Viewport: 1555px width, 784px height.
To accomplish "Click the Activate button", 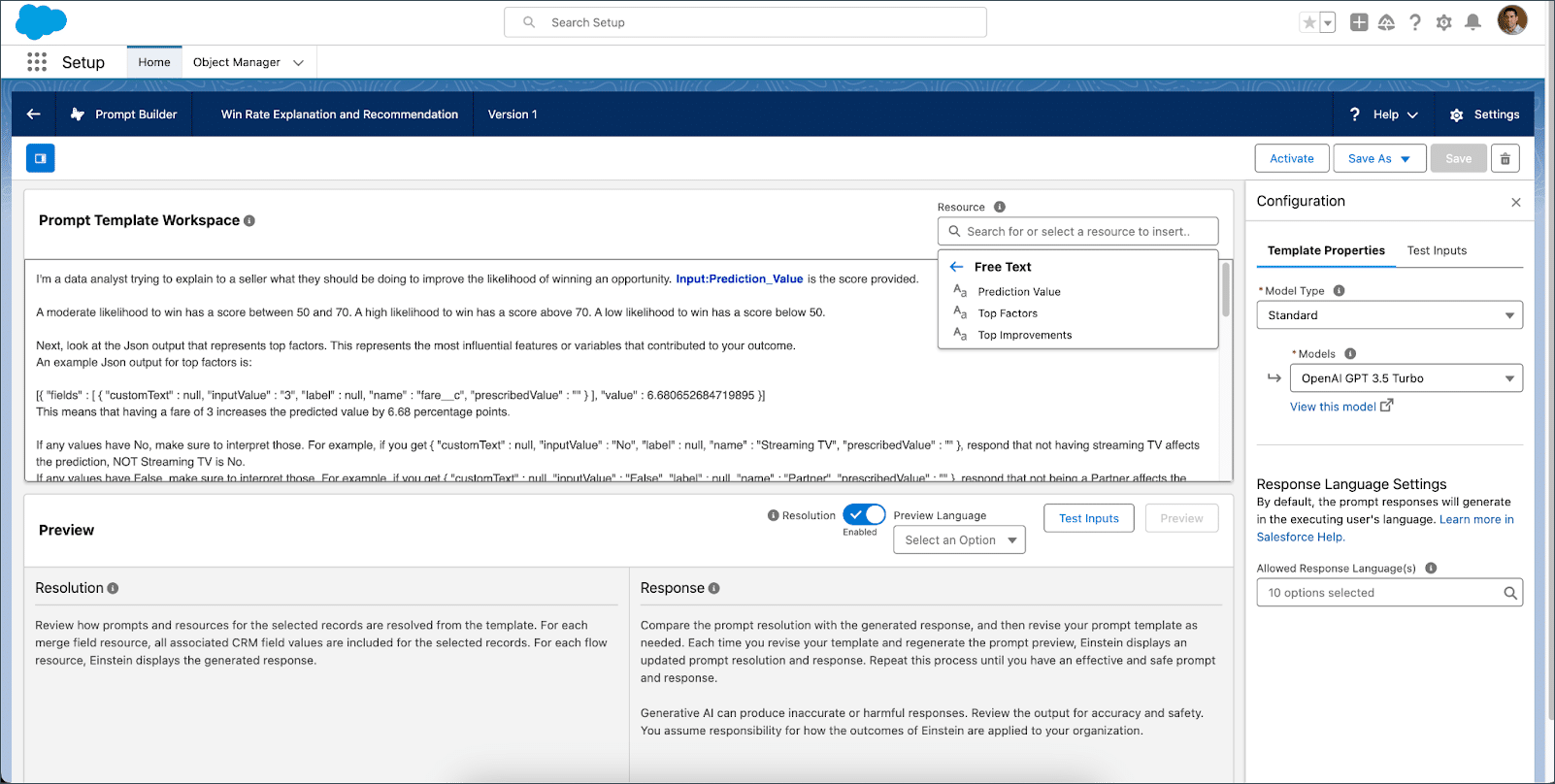I will click(x=1292, y=158).
